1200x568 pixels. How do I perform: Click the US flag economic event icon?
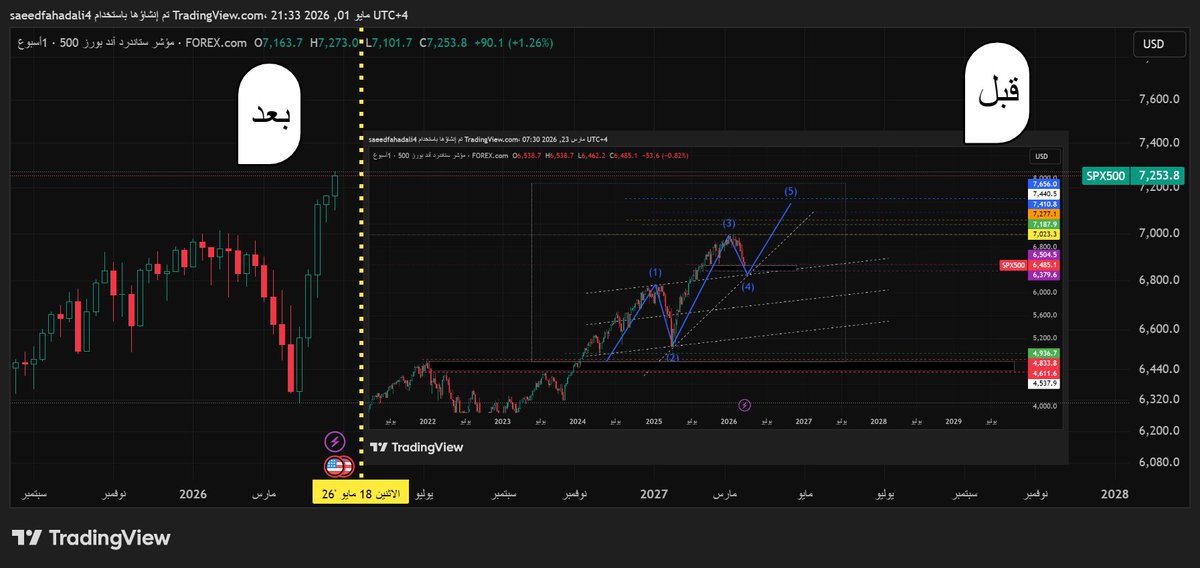tap(337, 465)
